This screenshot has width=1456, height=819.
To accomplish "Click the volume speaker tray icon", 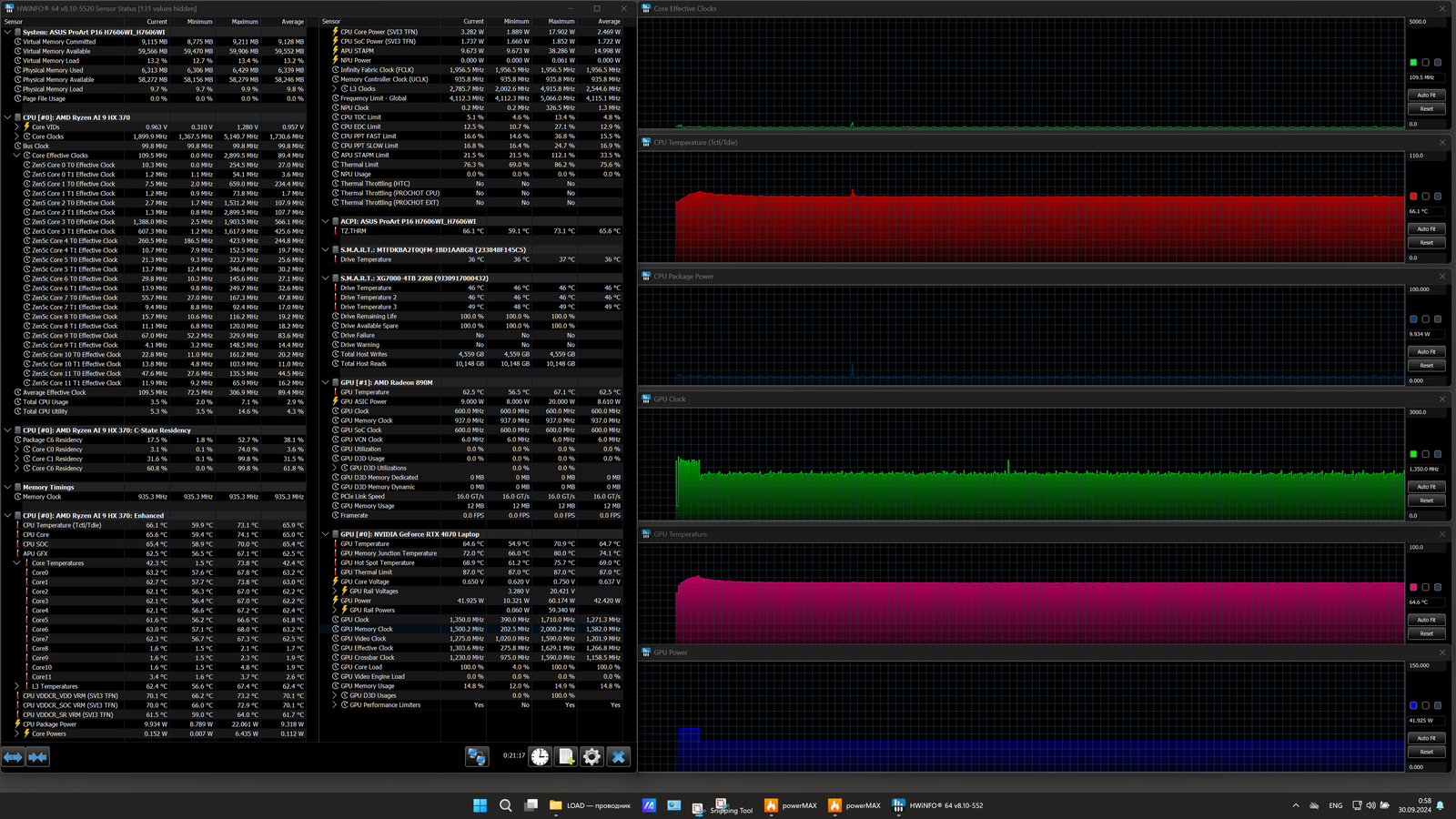I will click(1371, 805).
